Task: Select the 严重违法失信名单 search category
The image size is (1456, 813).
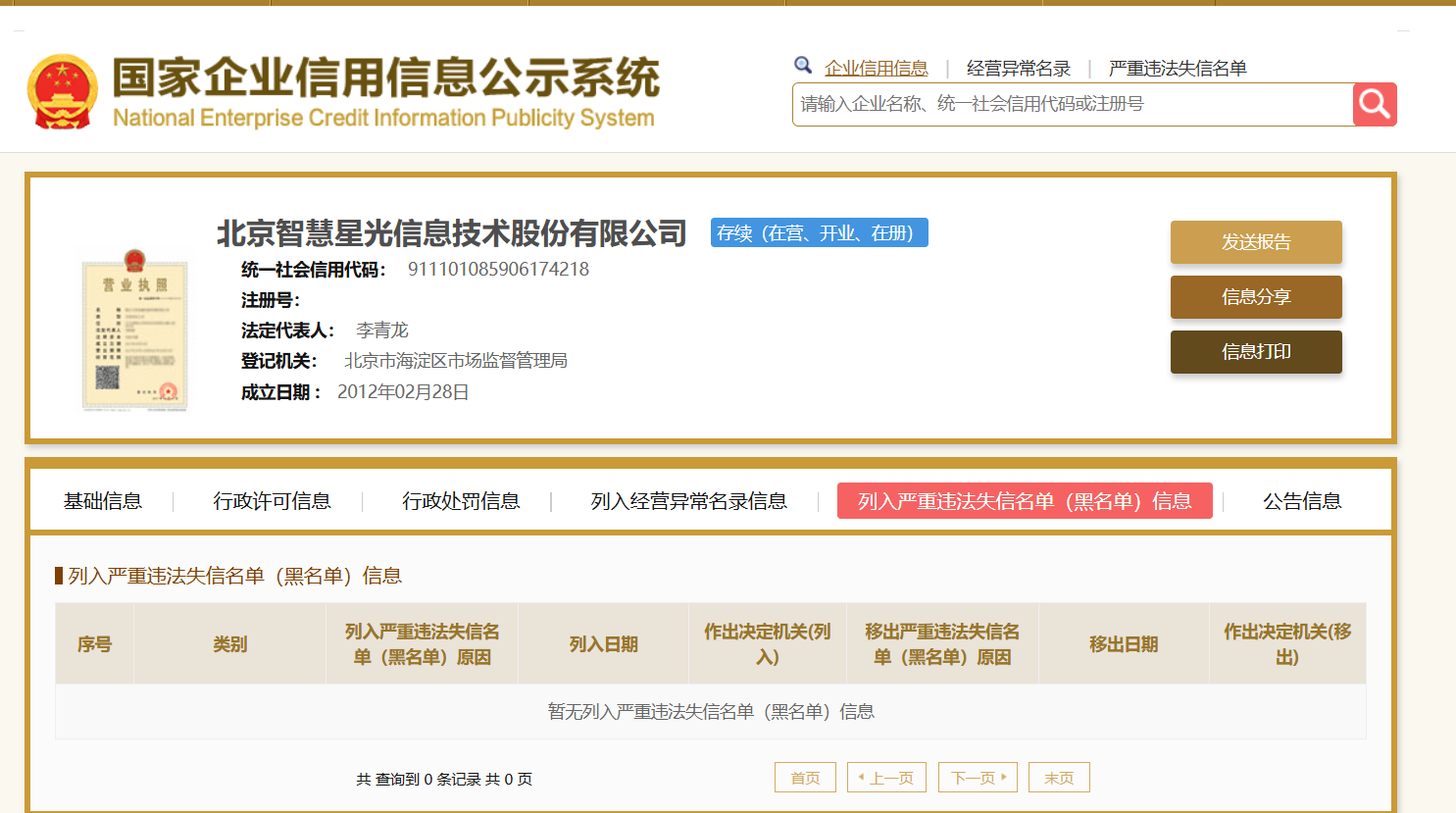Action: pyautogui.click(x=1177, y=68)
